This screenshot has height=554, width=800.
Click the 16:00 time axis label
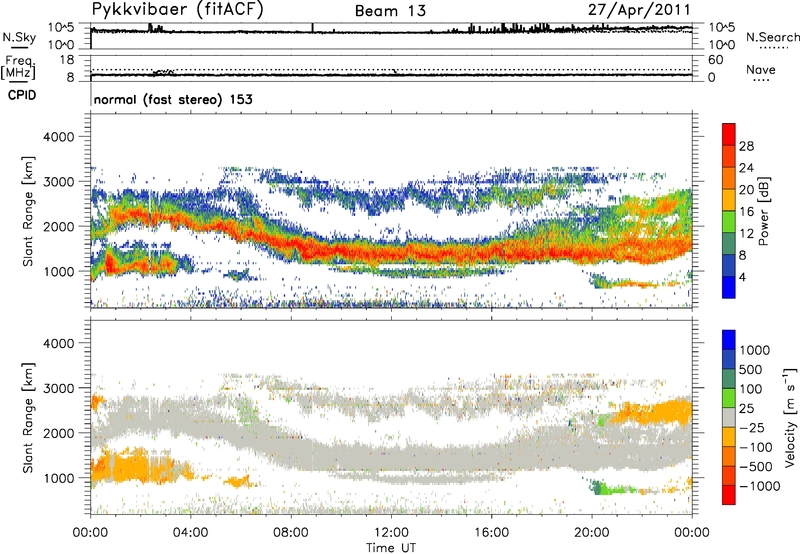click(491, 533)
